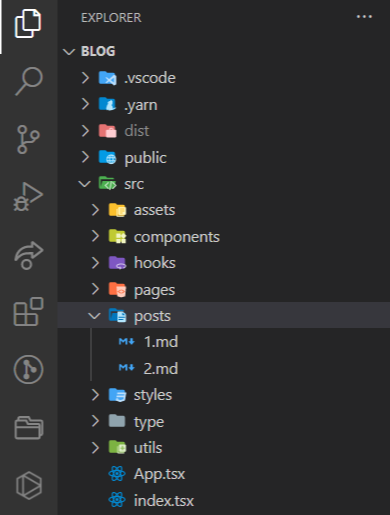This screenshot has width=390, height=515.
Task: Expand the styles folder chevron
Action: click(x=95, y=395)
